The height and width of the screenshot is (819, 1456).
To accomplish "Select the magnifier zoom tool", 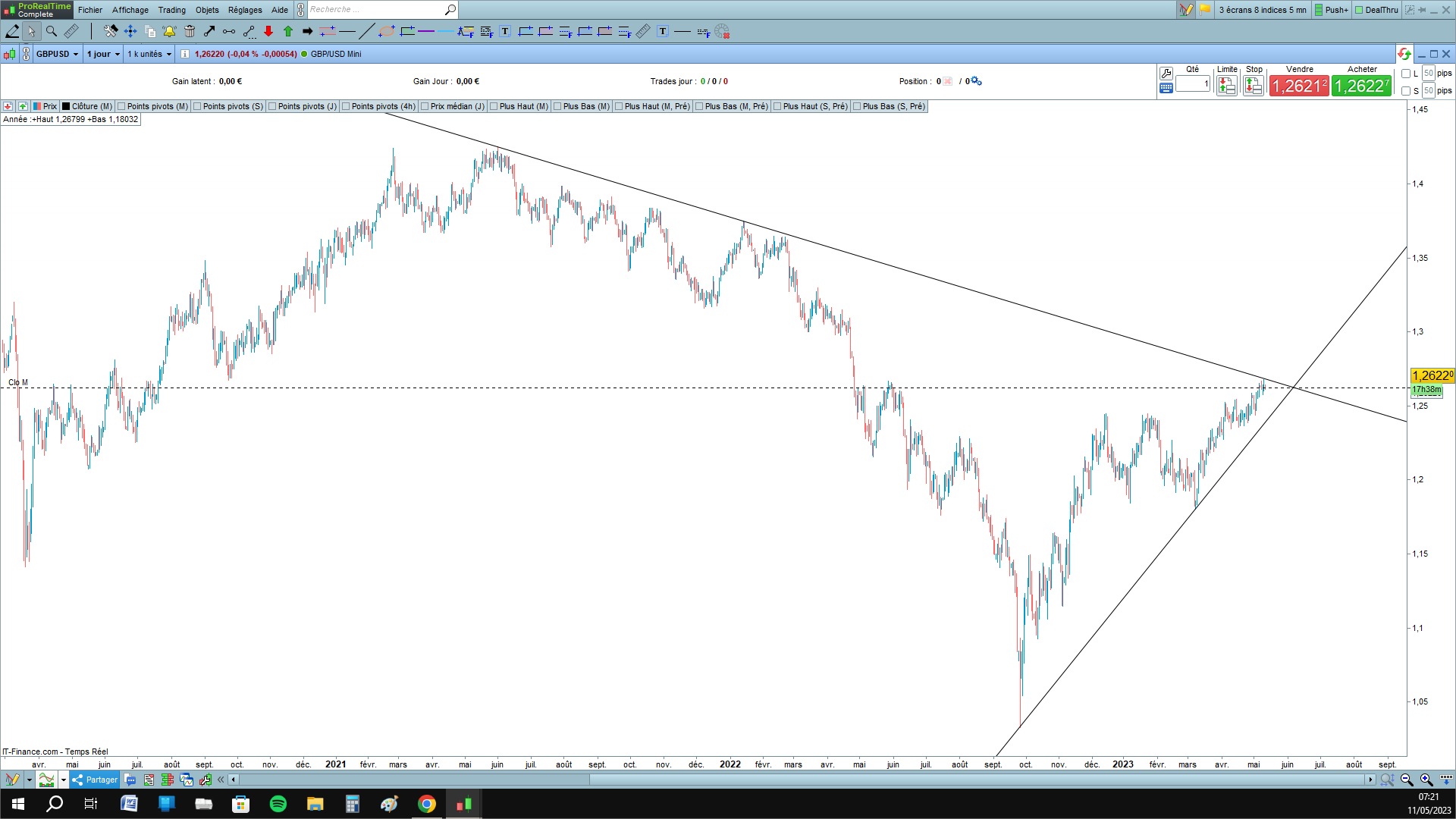I will coord(52,31).
